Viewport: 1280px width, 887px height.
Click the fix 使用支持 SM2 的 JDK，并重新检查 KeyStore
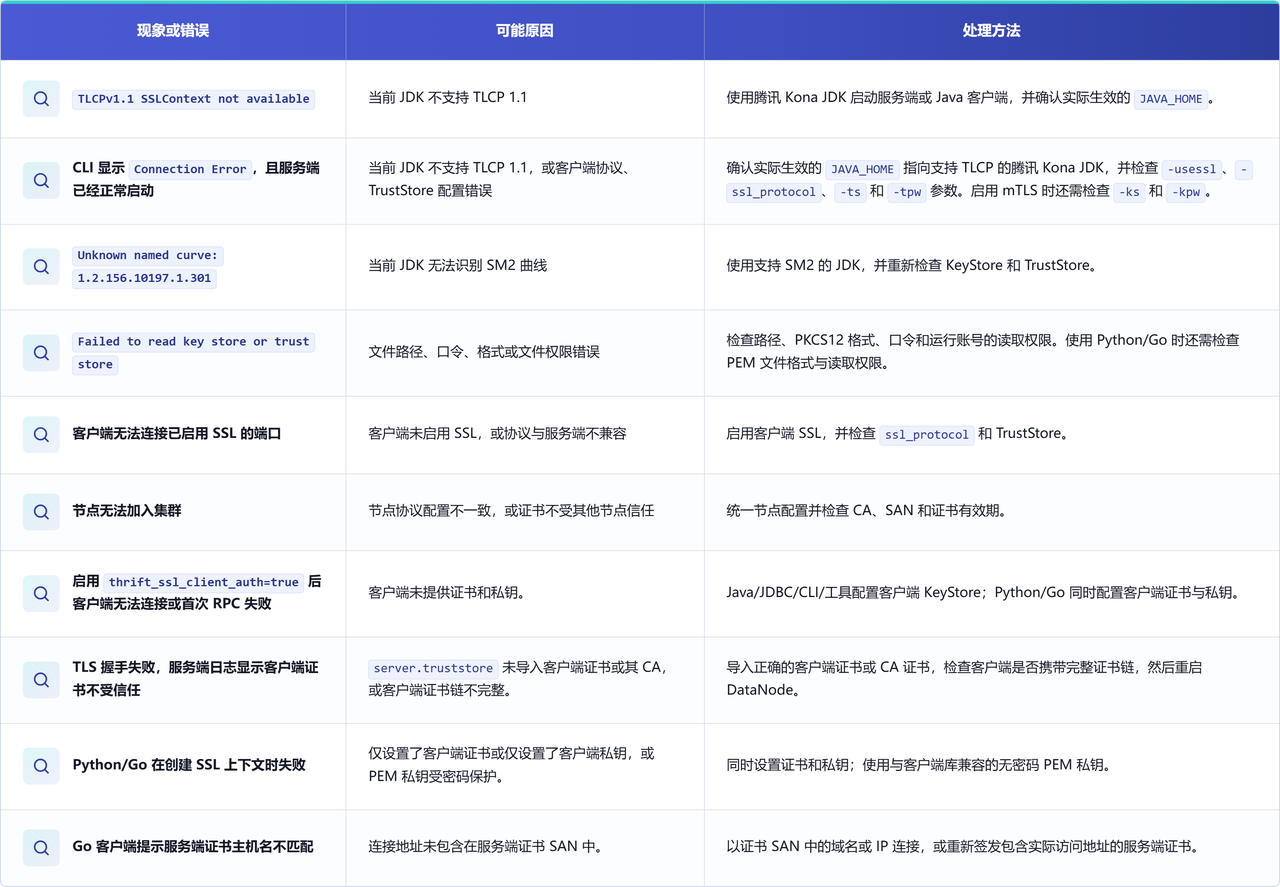(911, 266)
